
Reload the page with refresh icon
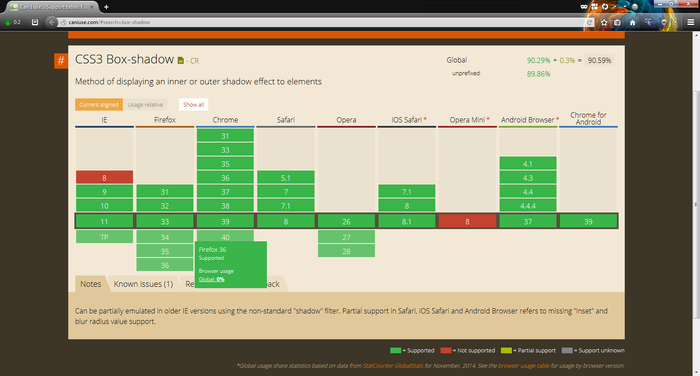[589, 22]
